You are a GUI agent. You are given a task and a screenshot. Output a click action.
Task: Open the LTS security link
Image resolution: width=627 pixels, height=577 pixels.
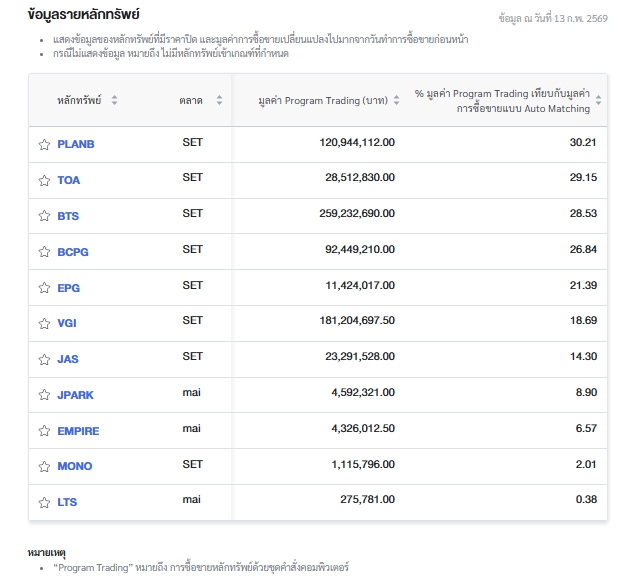(x=67, y=502)
